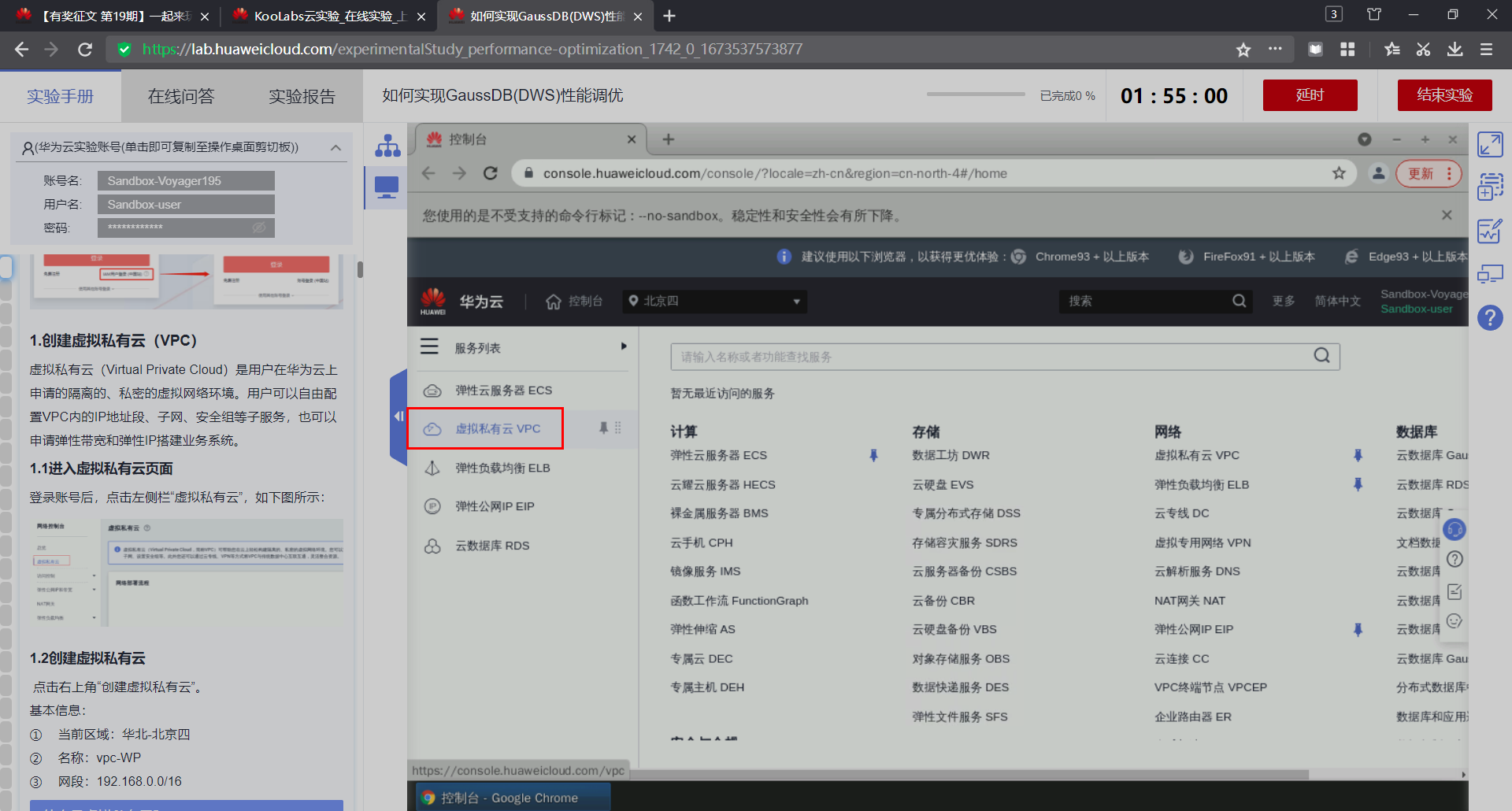Switch to the 实验报告 tab
The image size is (1512, 811).
[302, 96]
